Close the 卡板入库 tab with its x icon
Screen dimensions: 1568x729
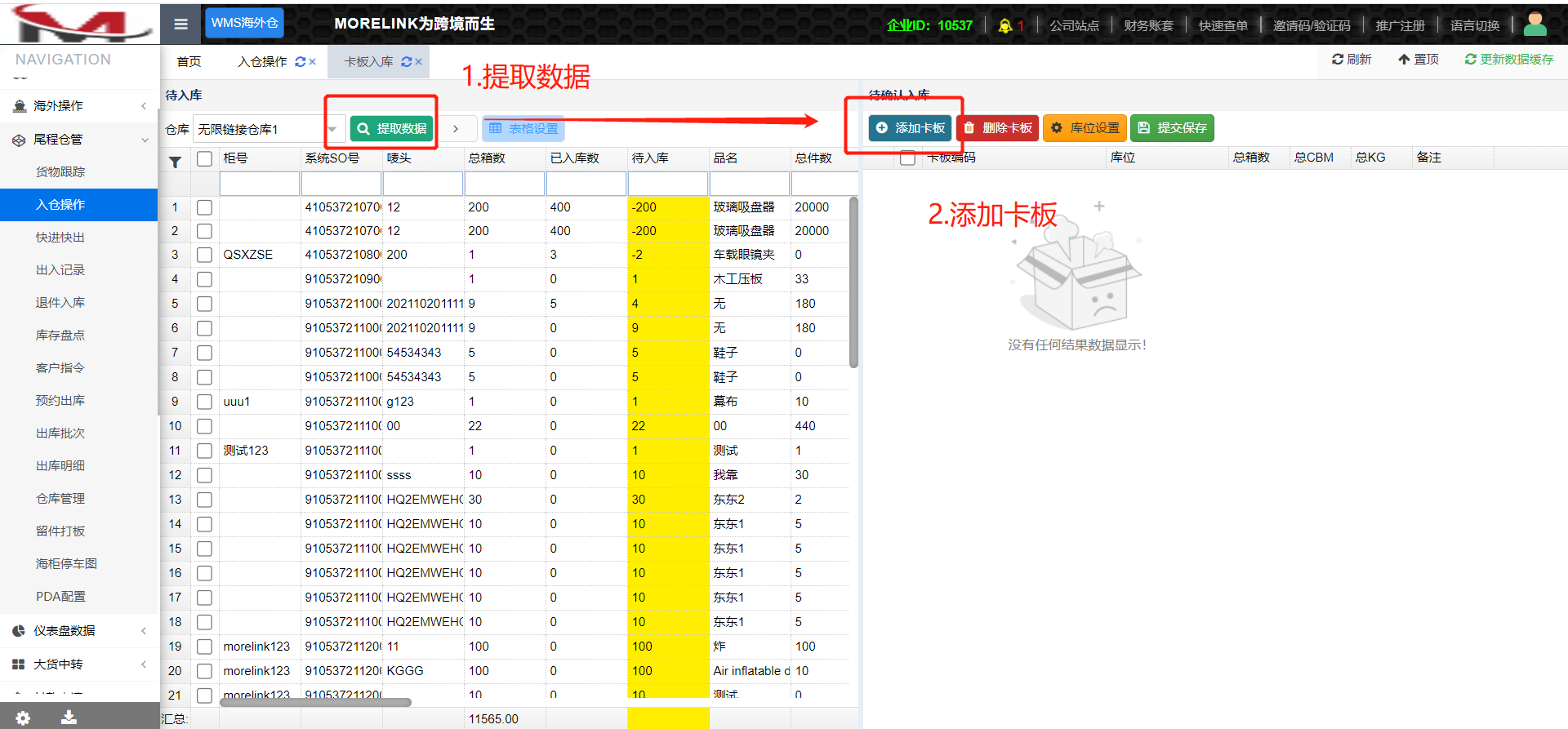coord(419,62)
